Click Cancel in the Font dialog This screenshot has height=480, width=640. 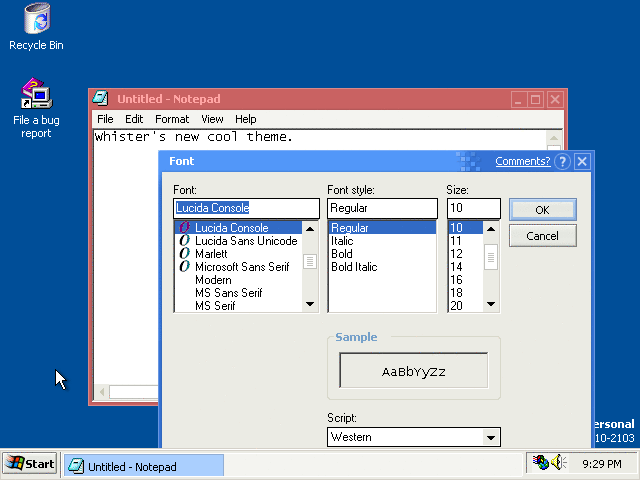pyautogui.click(x=542, y=236)
